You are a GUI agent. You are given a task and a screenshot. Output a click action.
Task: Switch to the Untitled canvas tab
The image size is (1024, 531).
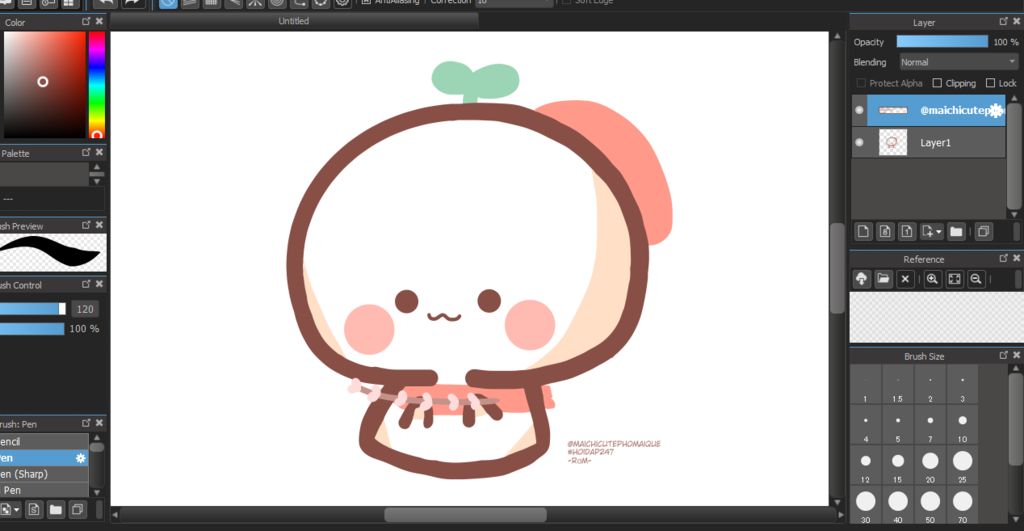coord(294,21)
